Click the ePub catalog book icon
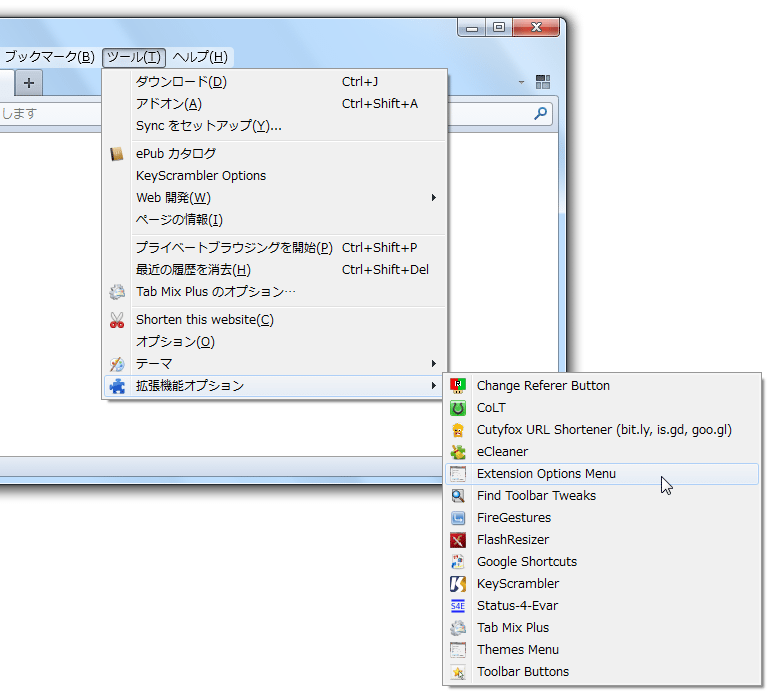The height and width of the screenshot is (694, 771). pos(117,154)
